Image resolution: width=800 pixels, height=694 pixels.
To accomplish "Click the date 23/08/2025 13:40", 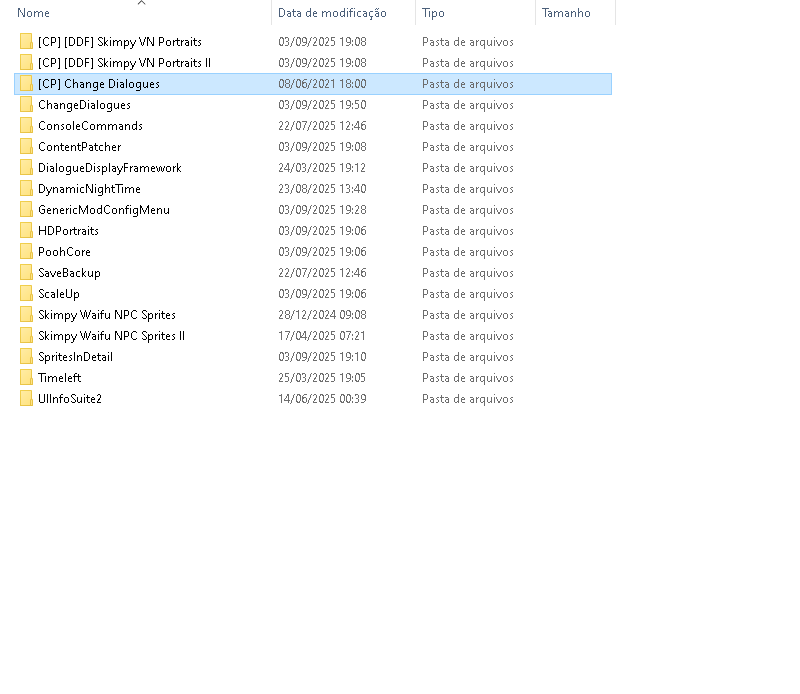I will 322,189.
